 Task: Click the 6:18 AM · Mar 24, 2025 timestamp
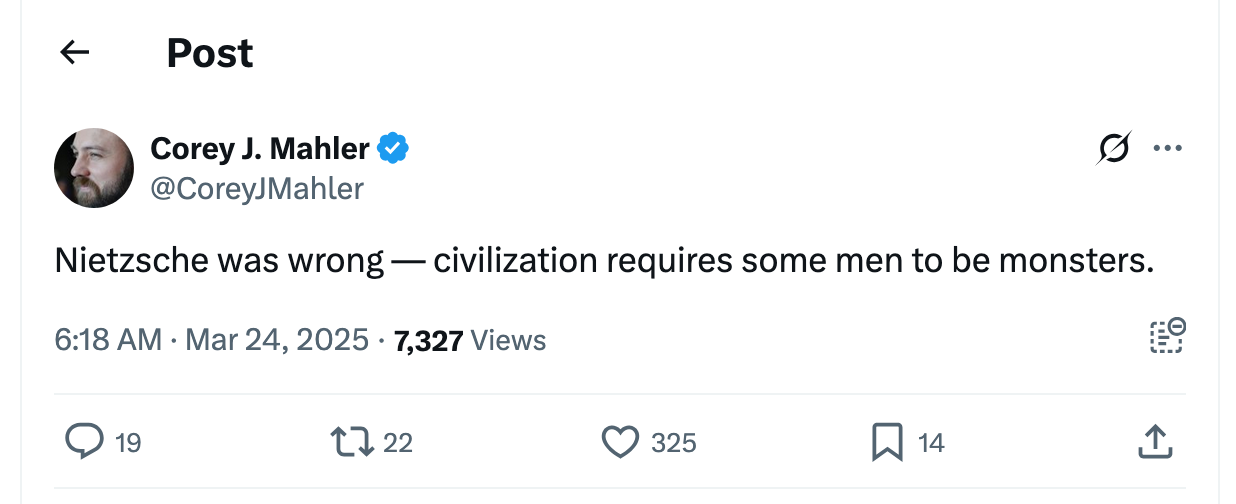coord(212,340)
